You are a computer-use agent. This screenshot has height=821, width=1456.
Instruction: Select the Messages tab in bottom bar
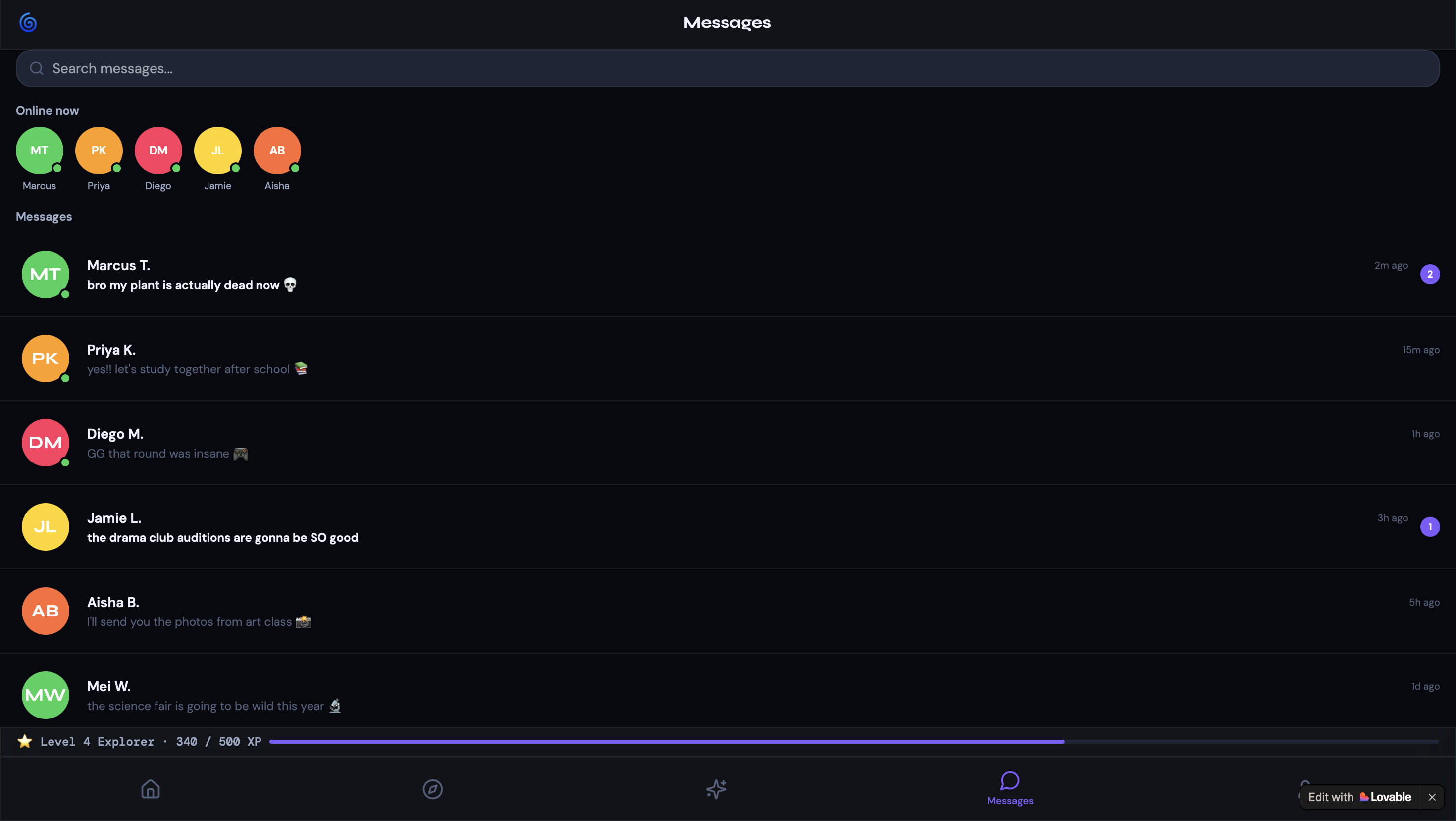[1009, 789]
